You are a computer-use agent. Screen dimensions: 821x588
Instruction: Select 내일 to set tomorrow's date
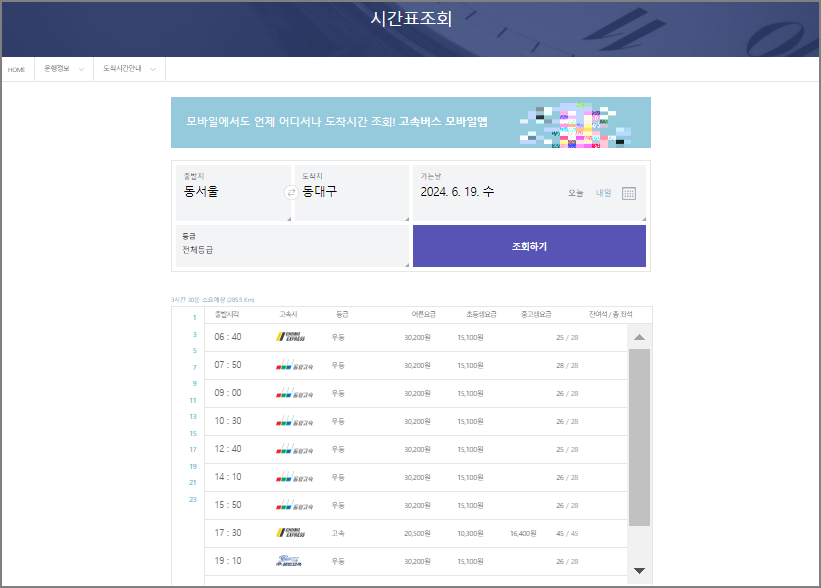point(606,194)
